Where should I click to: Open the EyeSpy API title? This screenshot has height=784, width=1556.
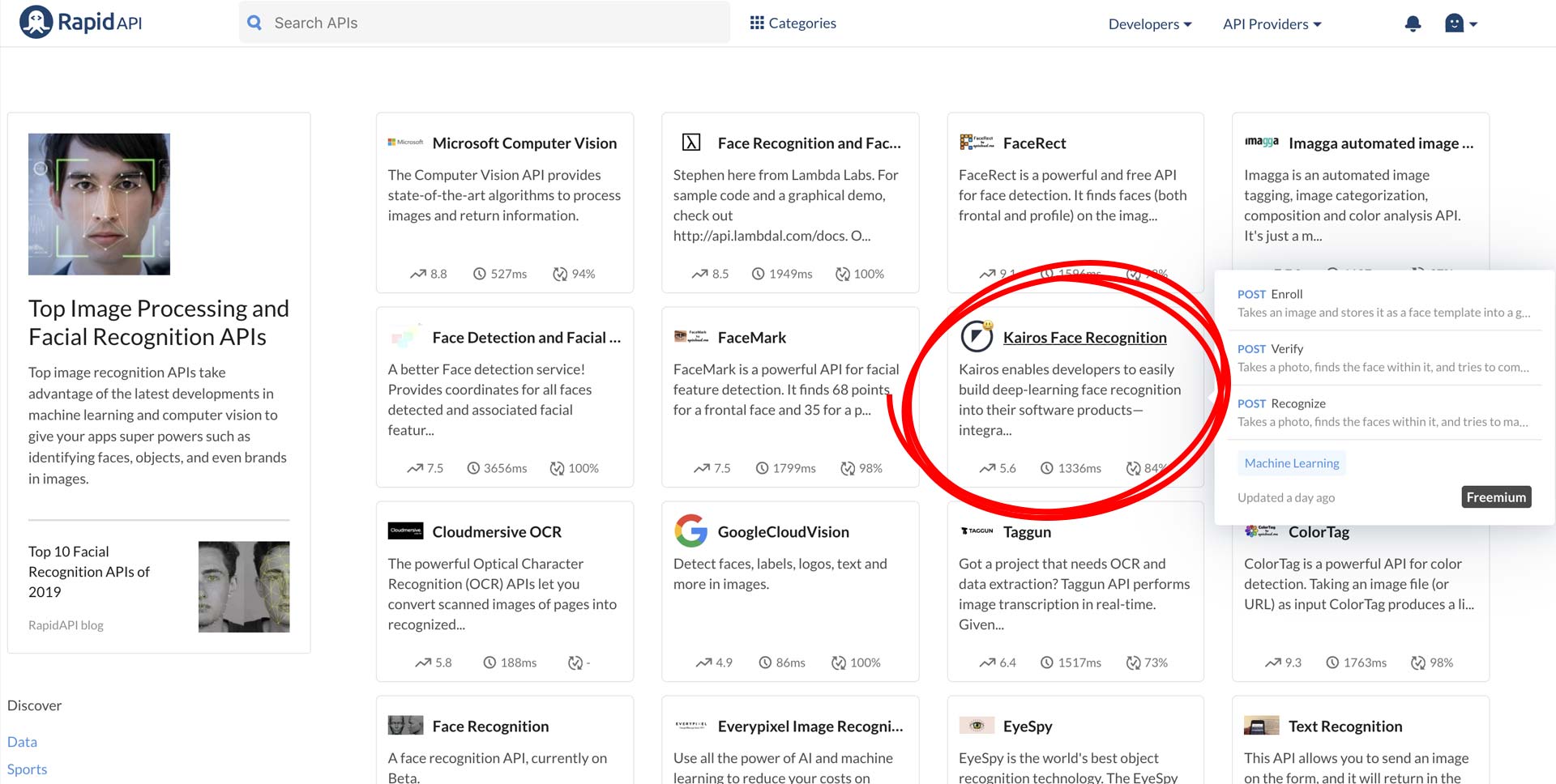(1028, 726)
